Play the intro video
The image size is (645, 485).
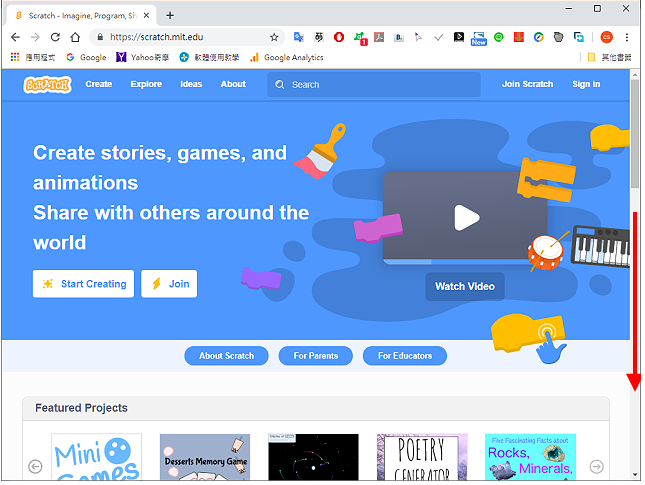point(466,218)
